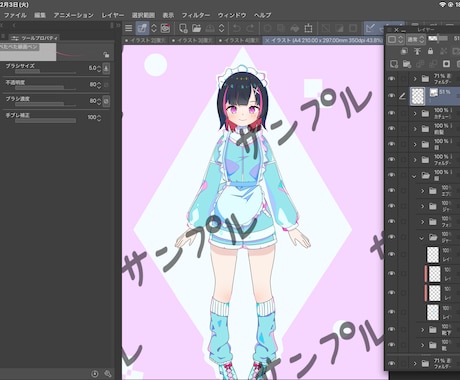
Task: Open brush density dynamics settings button
Action: point(106,101)
